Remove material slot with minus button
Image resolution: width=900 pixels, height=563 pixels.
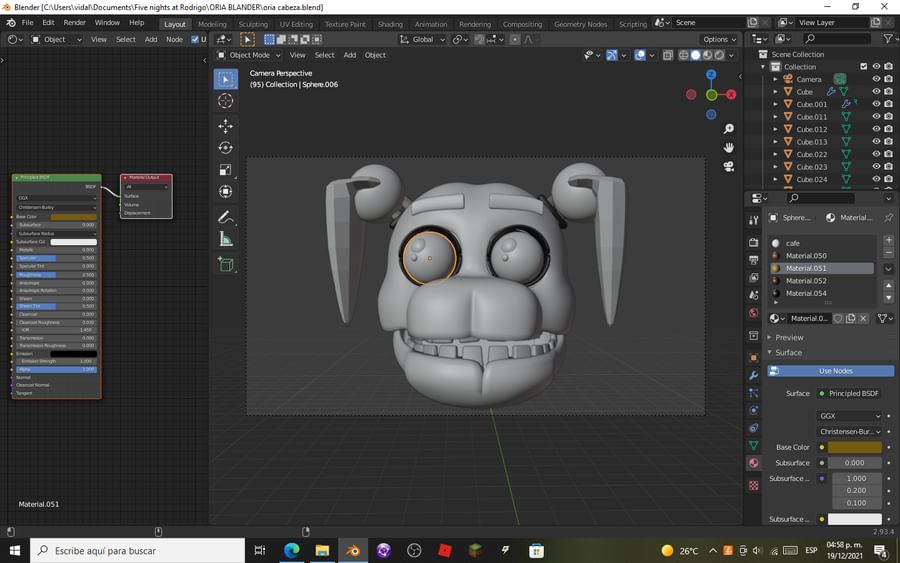click(889, 253)
